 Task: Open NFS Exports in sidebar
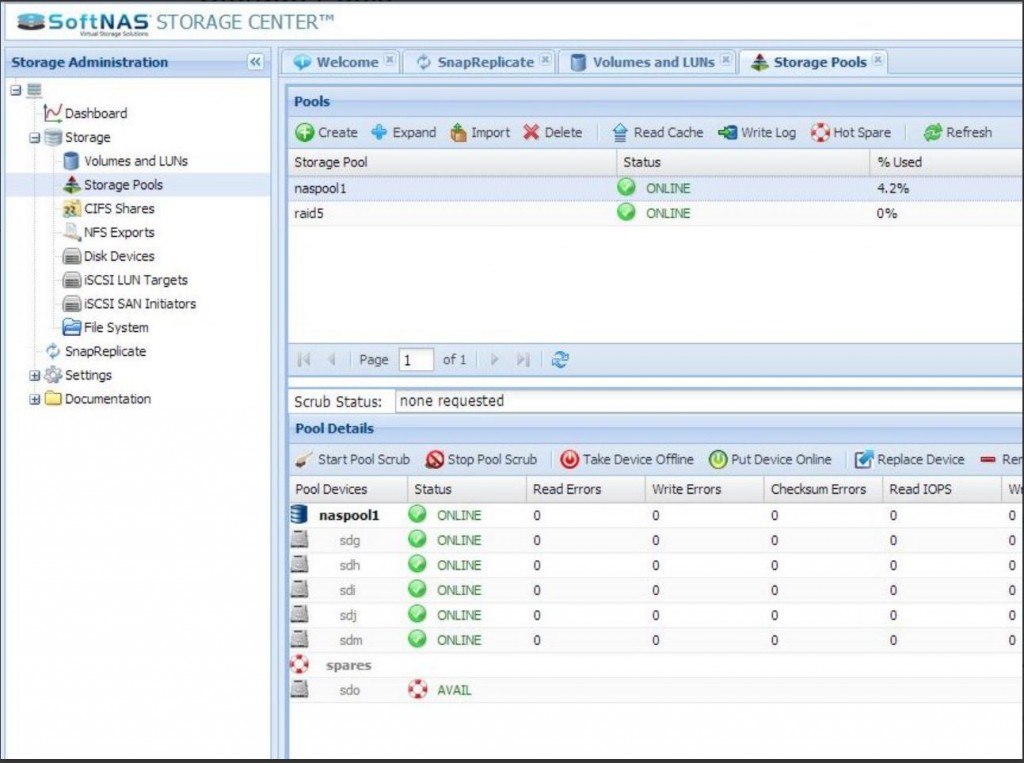point(108,232)
